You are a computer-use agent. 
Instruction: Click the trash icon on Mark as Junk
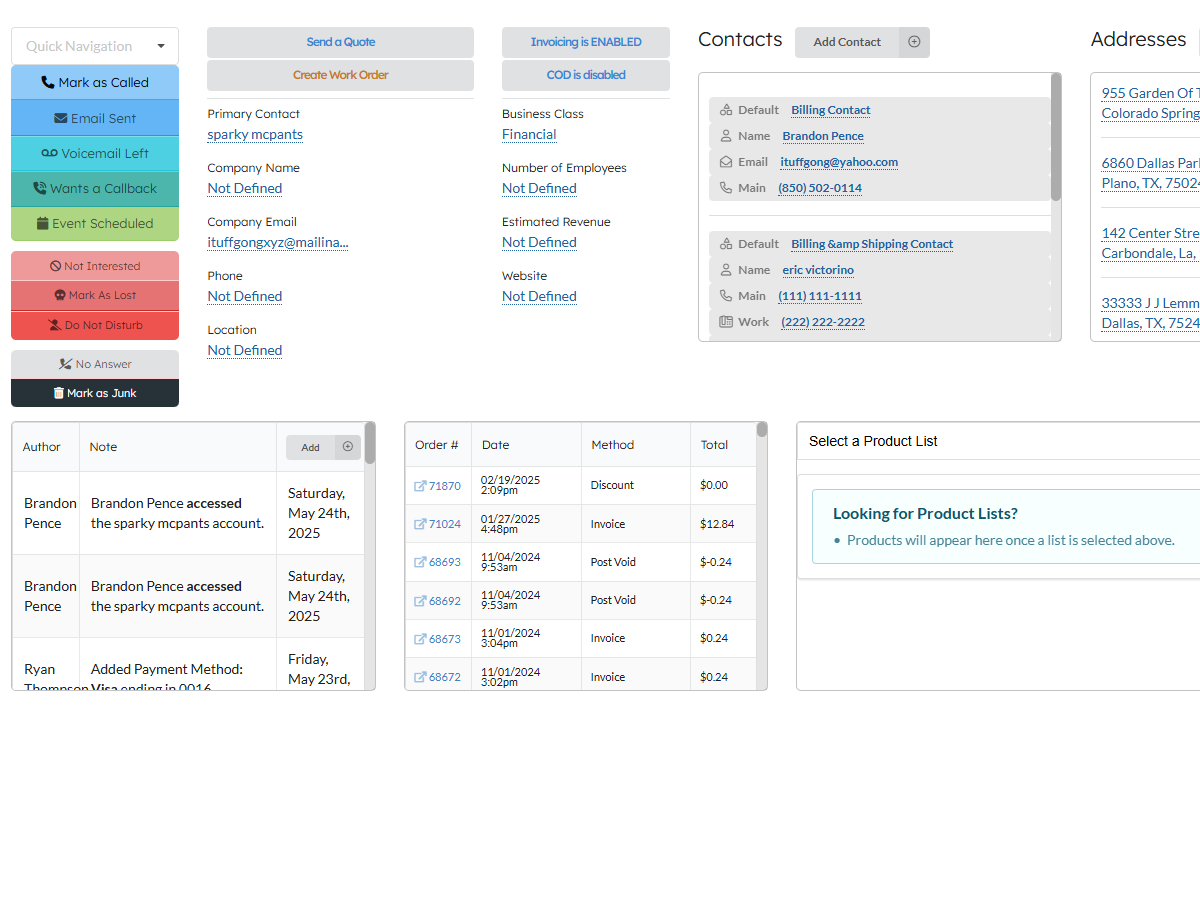pyautogui.click(x=59, y=393)
